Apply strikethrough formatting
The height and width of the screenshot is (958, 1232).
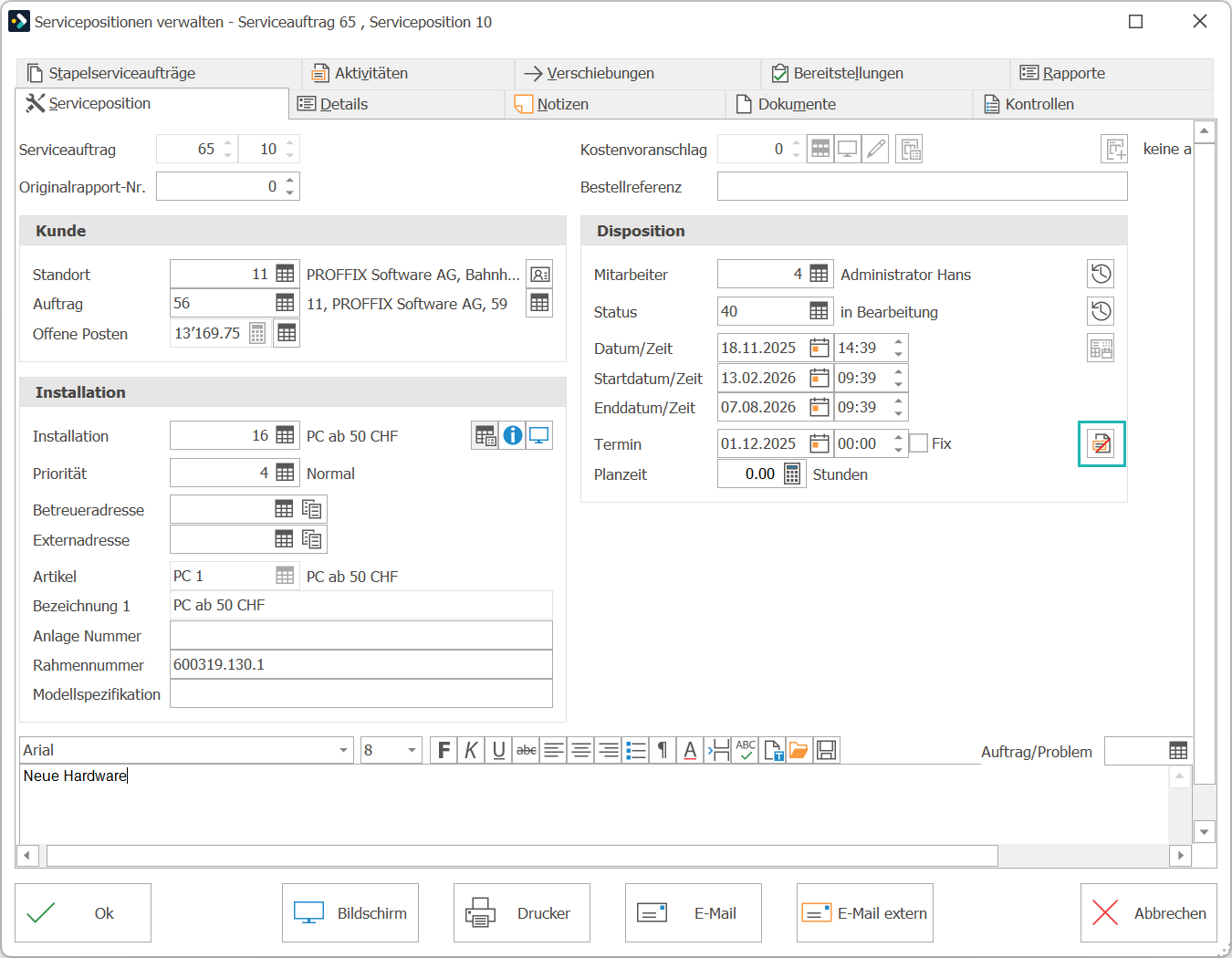[527, 750]
